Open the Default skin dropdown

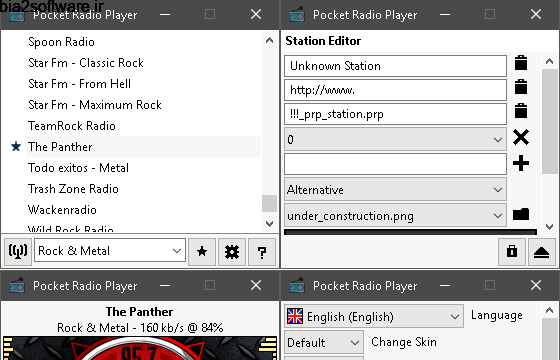coord(324,342)
